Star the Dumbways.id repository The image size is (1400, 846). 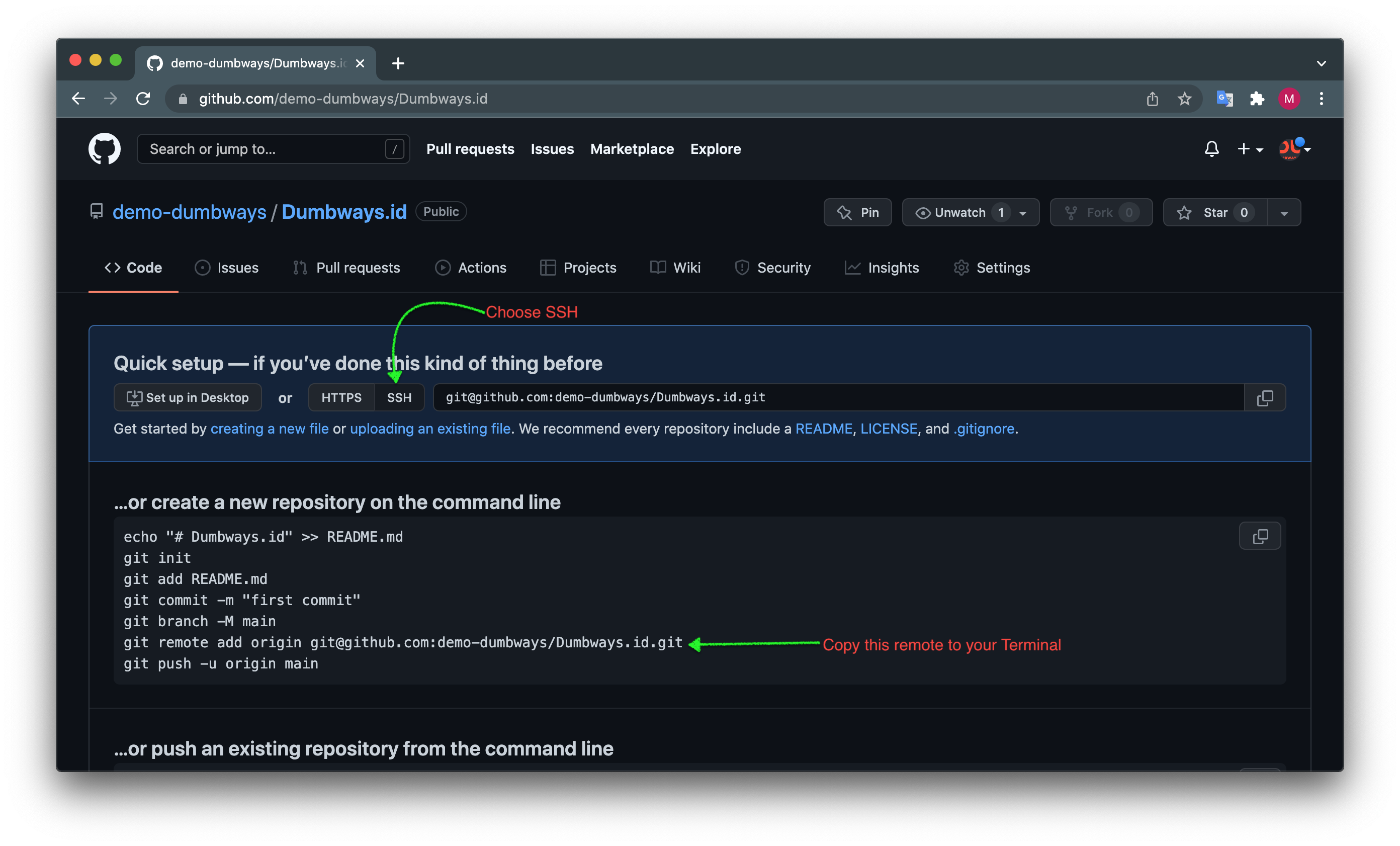[x=1215, y=212]
